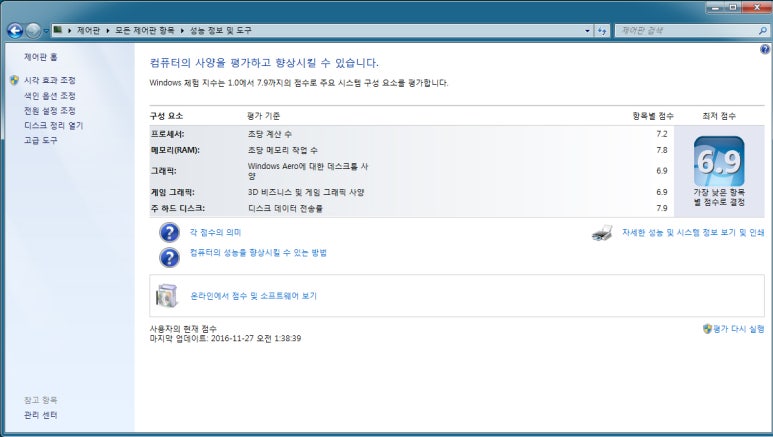Select the 그래픽: row label
This screenshot has height=437, width=773.
[x=164, y=171]
